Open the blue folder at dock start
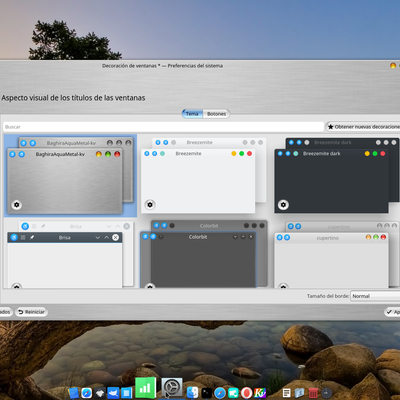 (x=73, y=393)
